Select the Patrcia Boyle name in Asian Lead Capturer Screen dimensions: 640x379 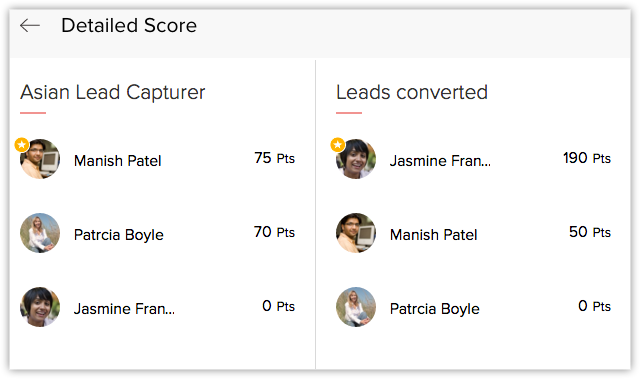[119, 235]
